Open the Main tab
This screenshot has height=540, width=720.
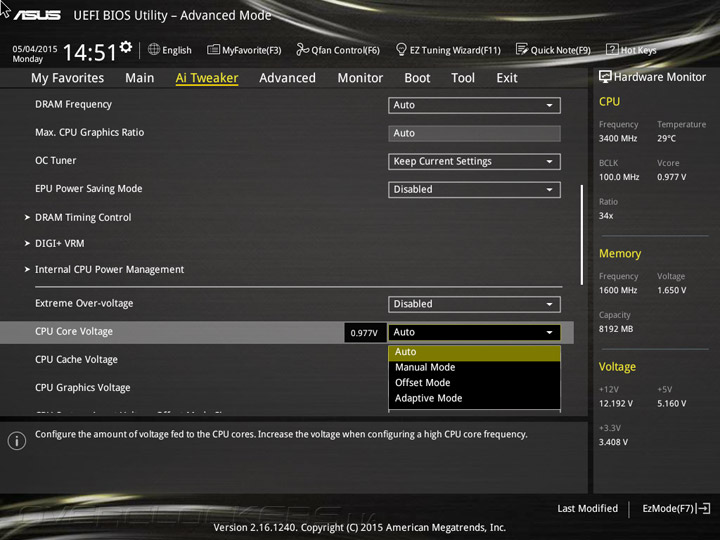click(x=140, y=78)
